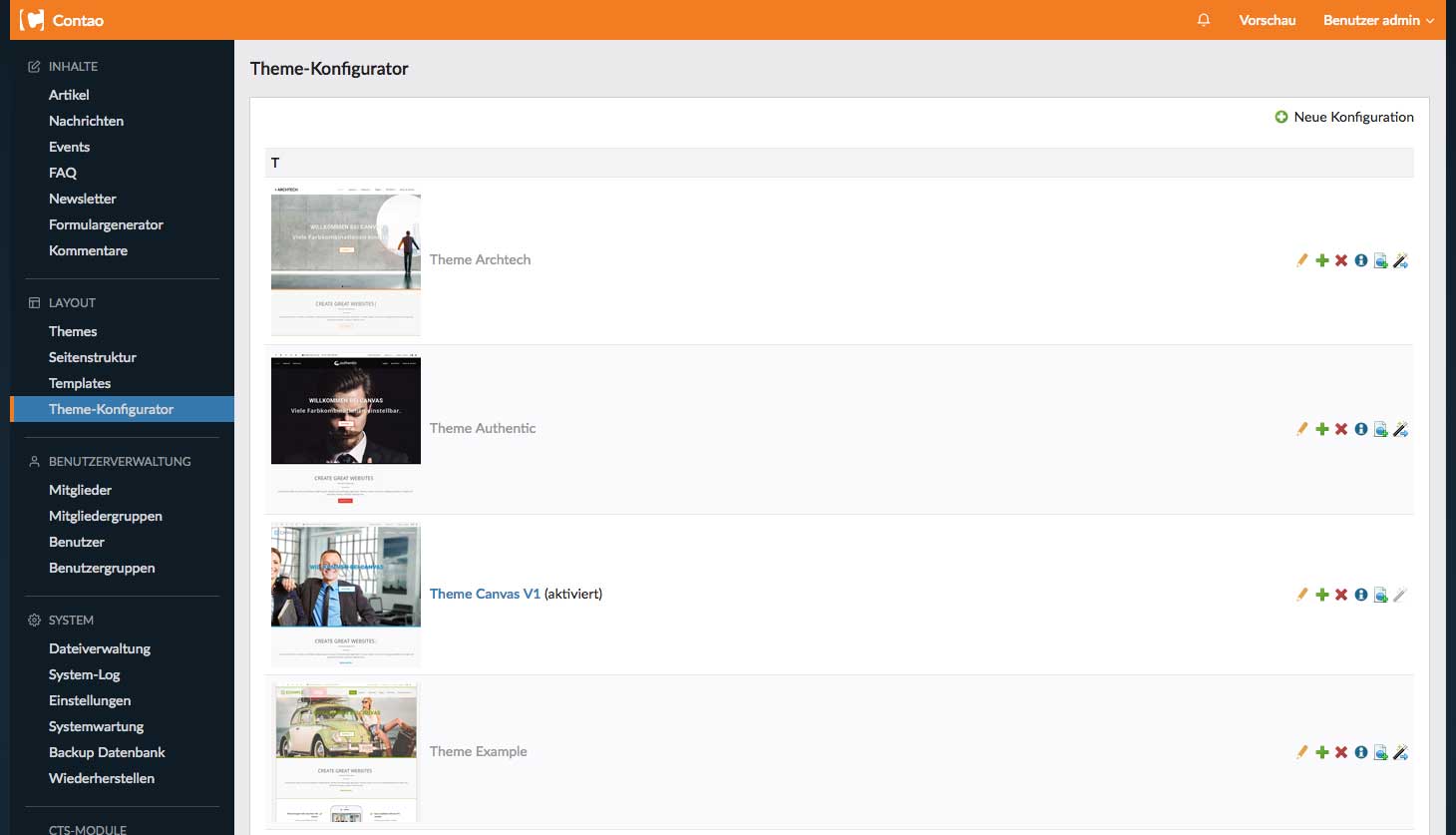The height and width of the screenshot is (835, 1456).
Task: Open the Vorschau preview link
Action: click(1267, 20)
